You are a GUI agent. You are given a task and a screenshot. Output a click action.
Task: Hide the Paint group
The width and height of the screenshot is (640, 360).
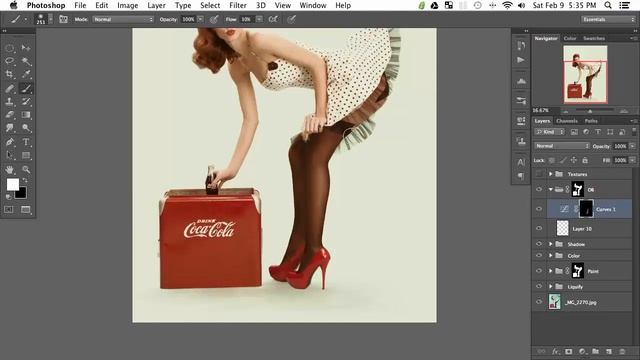click(x=539, y=271)
